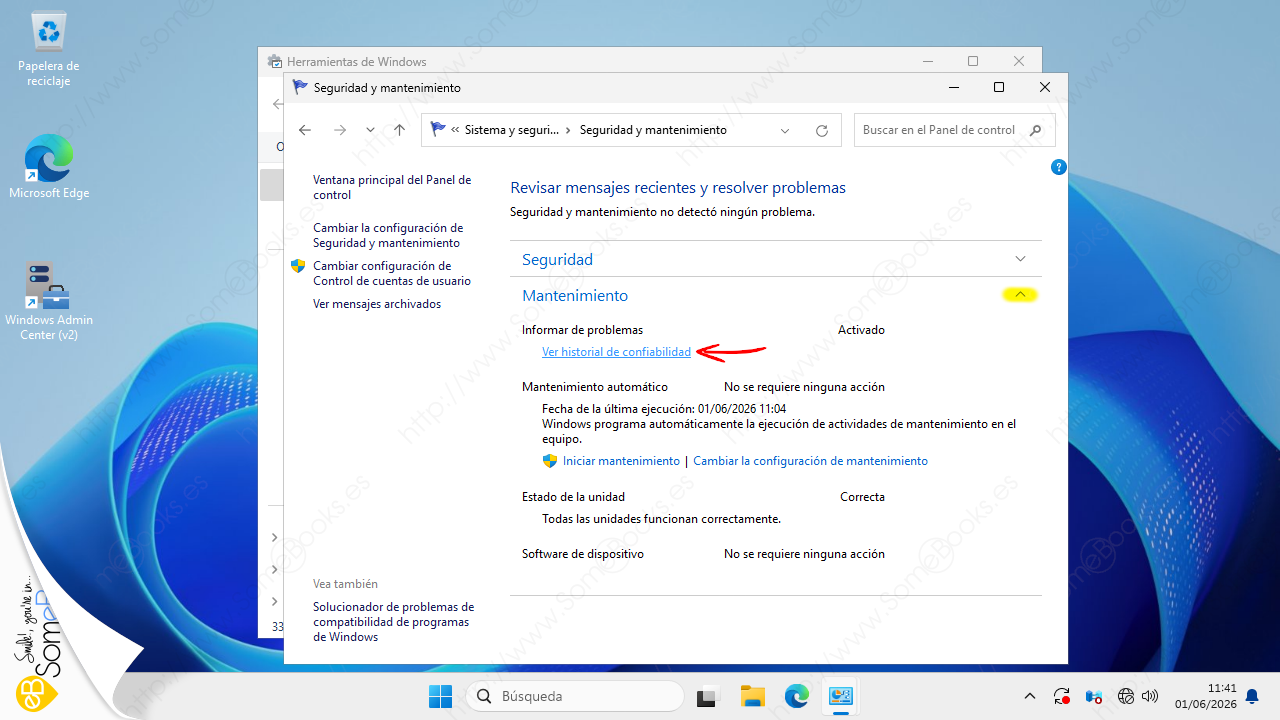The image size is (1280, 720).
Task: Launch Microsoft Edge from the taskbar
Action: [797, 696]
